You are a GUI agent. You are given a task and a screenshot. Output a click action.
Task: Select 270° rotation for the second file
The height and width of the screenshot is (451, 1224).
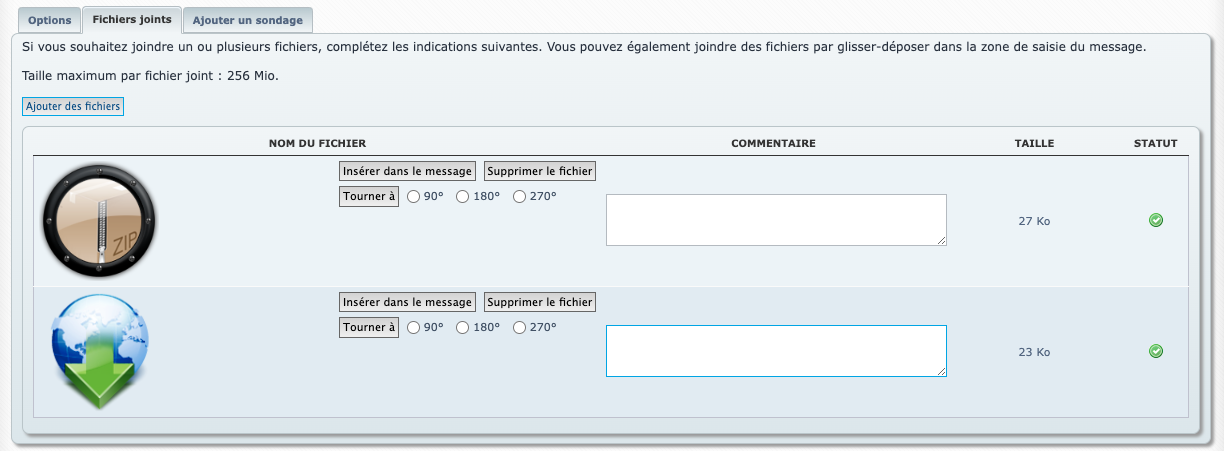tap(519, 327)
